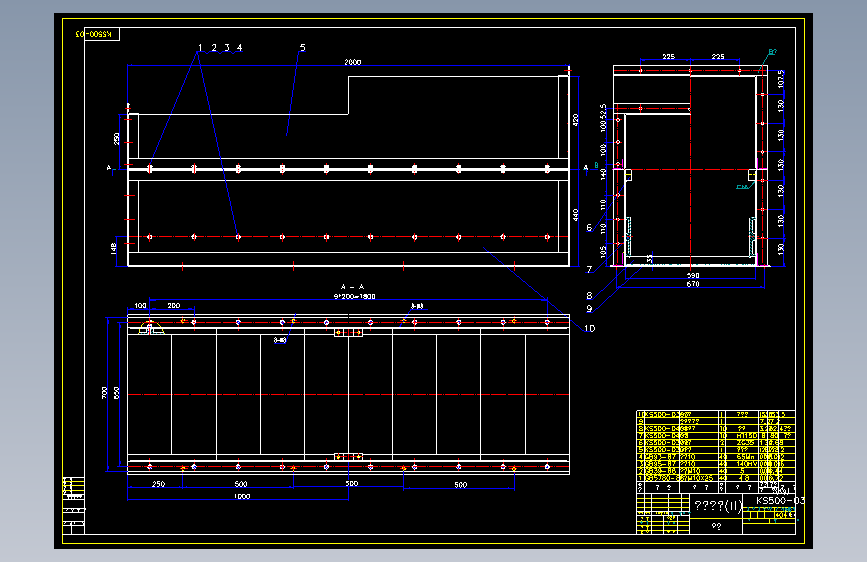This screenshot has height=562, width=867.
Task: Click leader callout number 10
Action: tap(589, 329)
